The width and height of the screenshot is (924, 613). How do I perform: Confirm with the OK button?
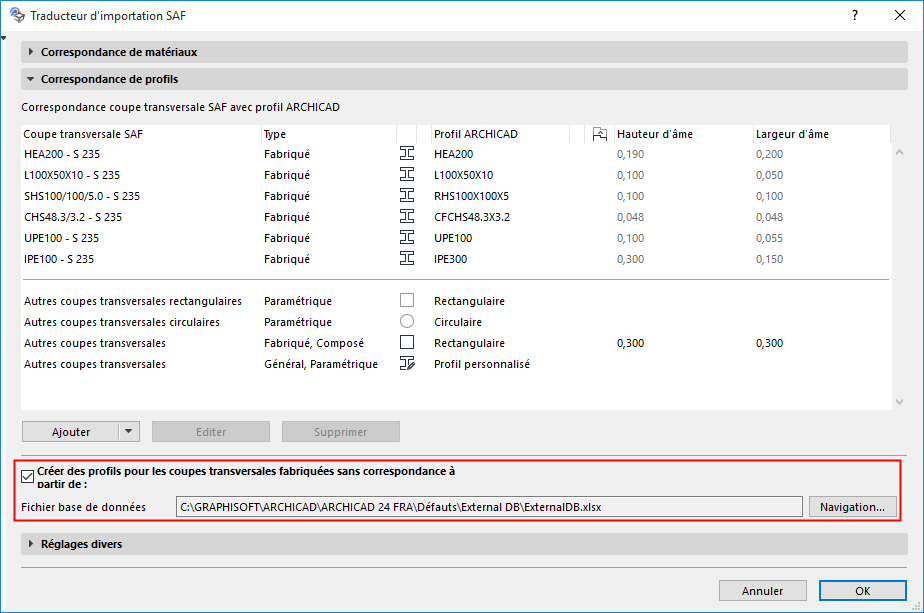(x=863, y=591)
